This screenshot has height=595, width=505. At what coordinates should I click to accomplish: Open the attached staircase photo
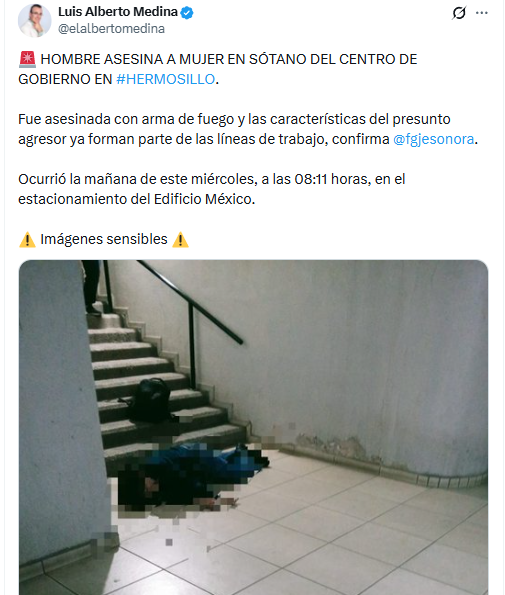click(x=253, y=427)
